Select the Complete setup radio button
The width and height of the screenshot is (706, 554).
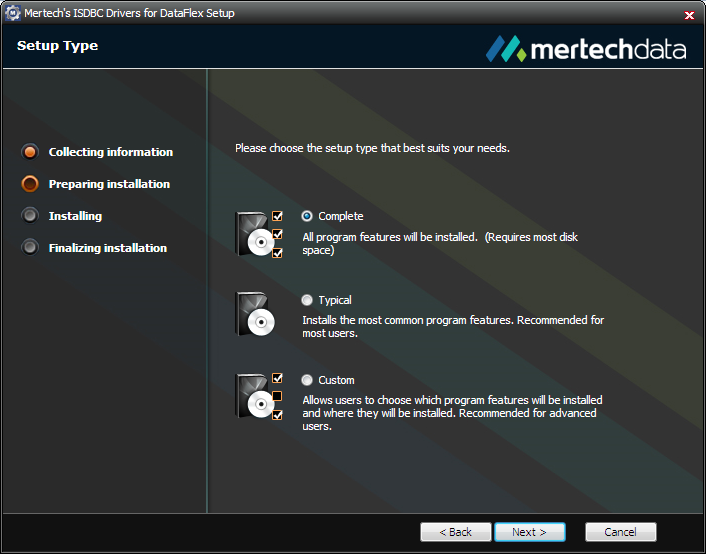[x=307, y=216]
